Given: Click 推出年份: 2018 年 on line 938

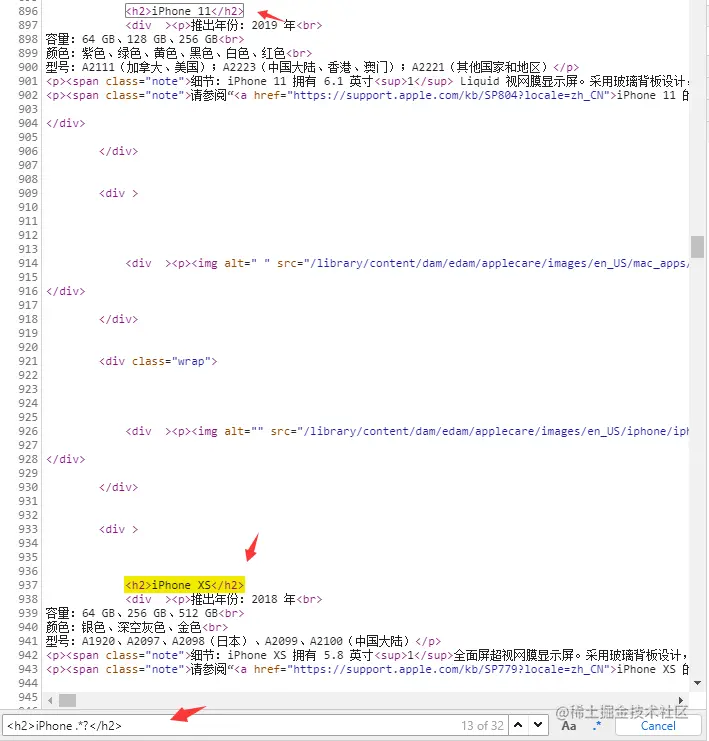Looking at the screenshot, I should 243,599.
